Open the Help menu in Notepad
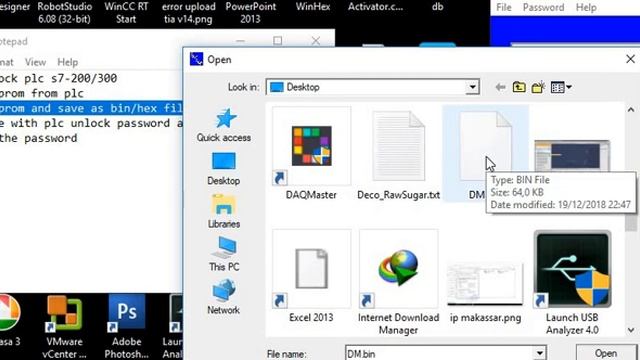 pos(67,62)
